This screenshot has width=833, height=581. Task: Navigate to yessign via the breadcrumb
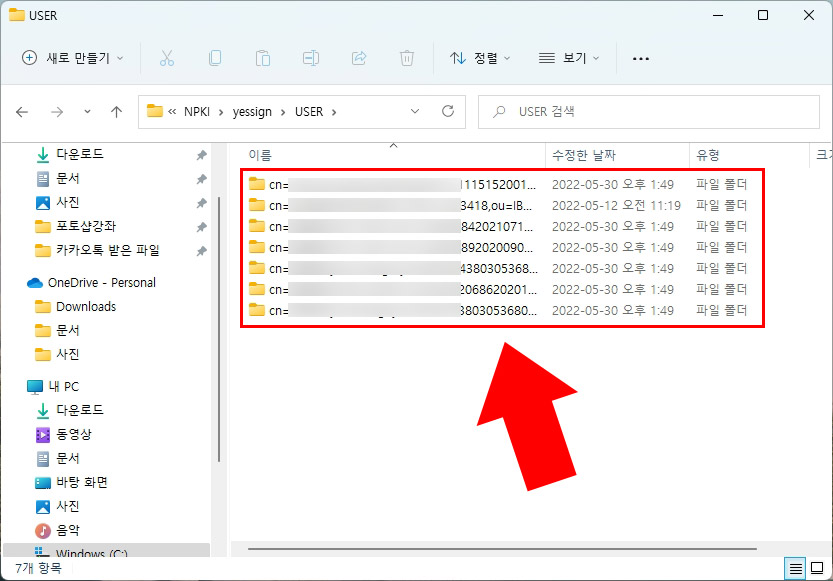[253, 112]
